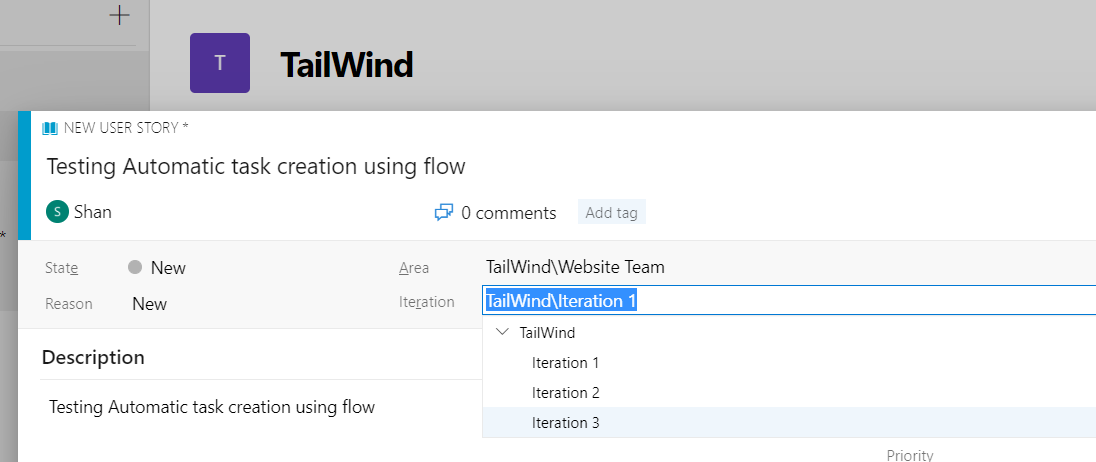Screen dimensions: 1096x462
Task: Click the TailWind project heading
Action: pyautogui.click(x=347, y=64)
